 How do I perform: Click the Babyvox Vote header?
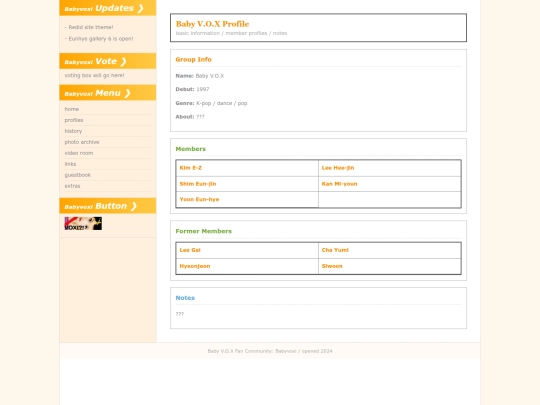pos(107,61)
